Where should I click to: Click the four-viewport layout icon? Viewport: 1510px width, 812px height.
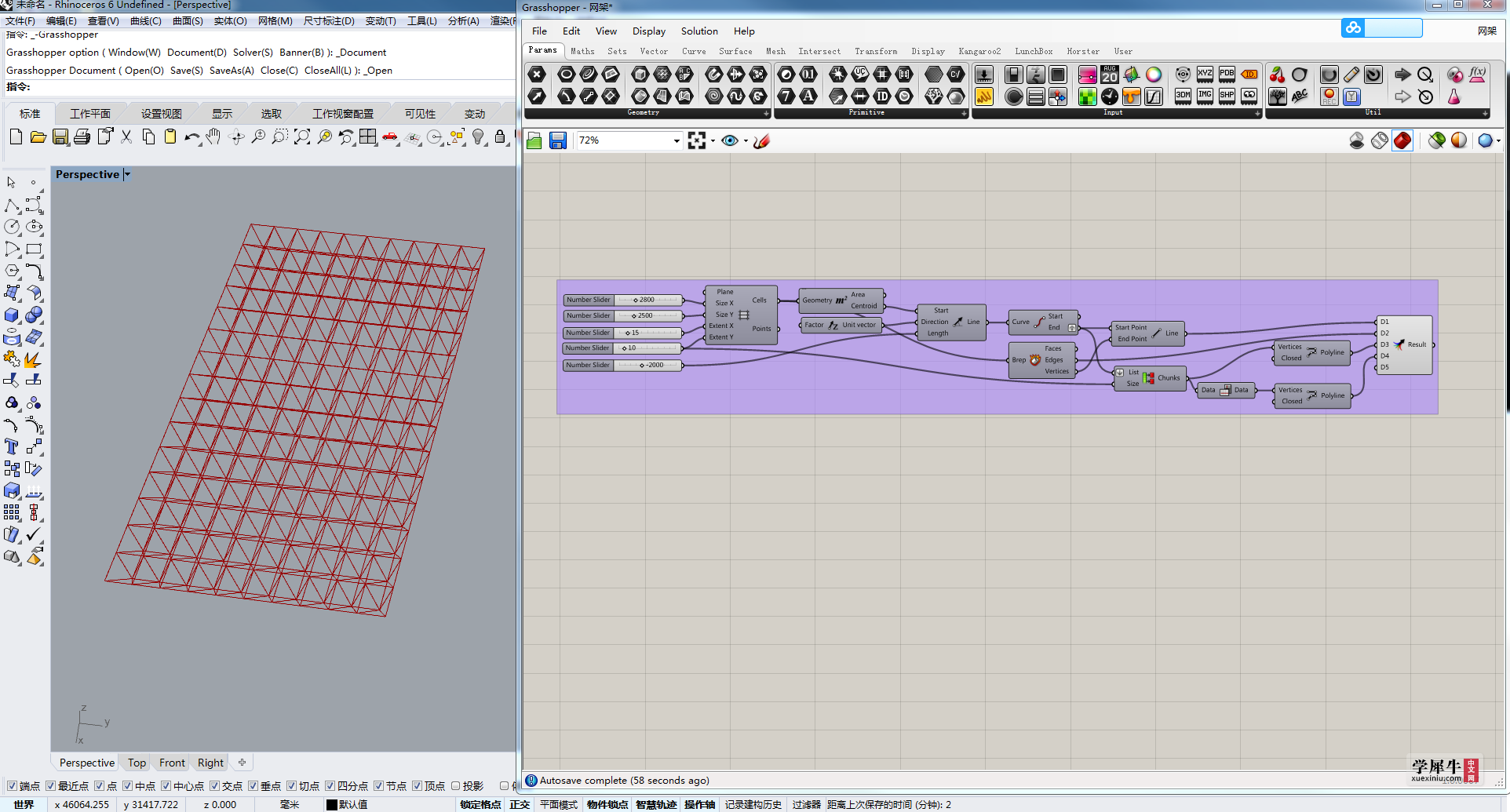click(x=368, y=137)
